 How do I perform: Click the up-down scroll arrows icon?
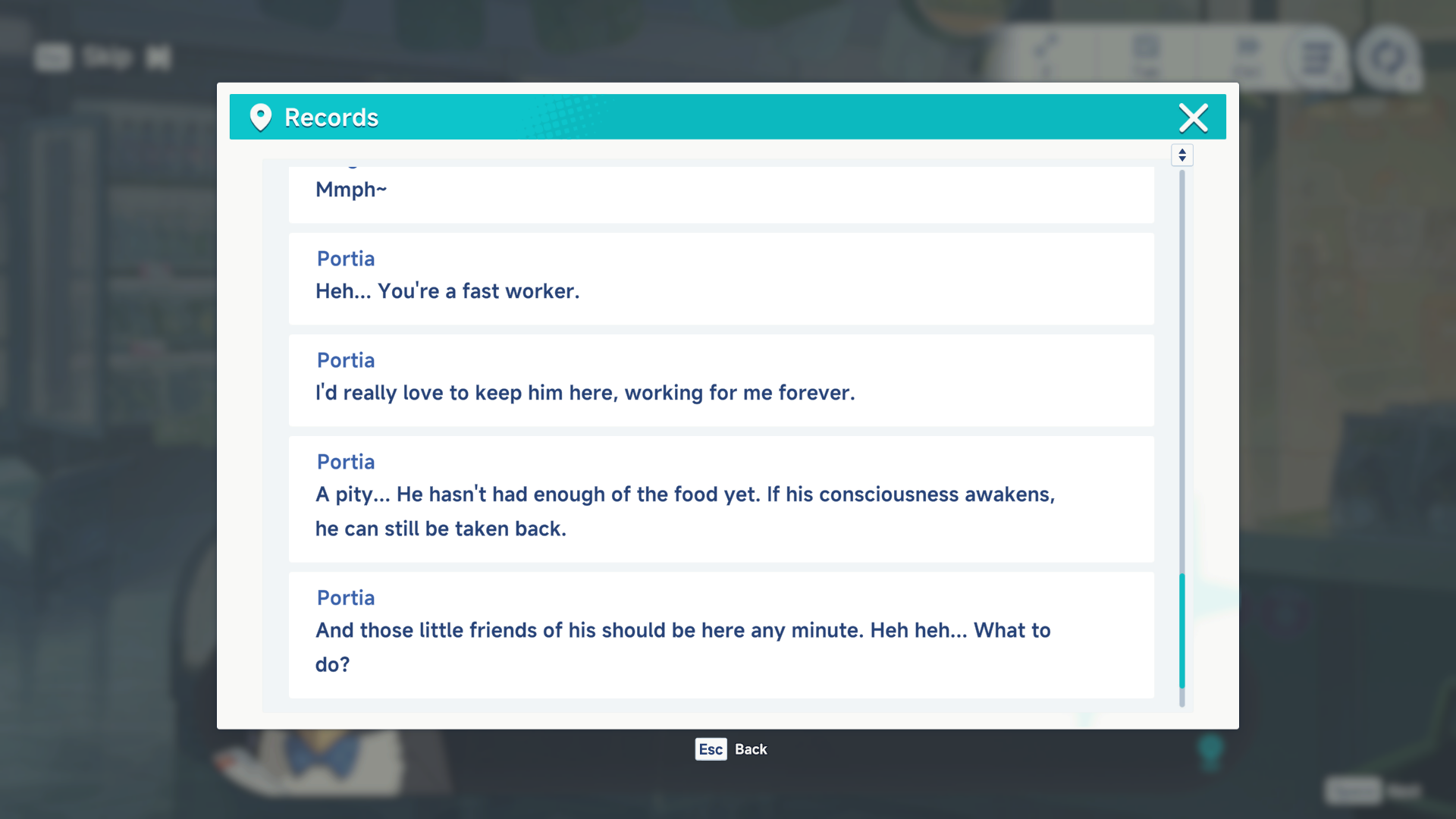click(x=1181, y=155)
